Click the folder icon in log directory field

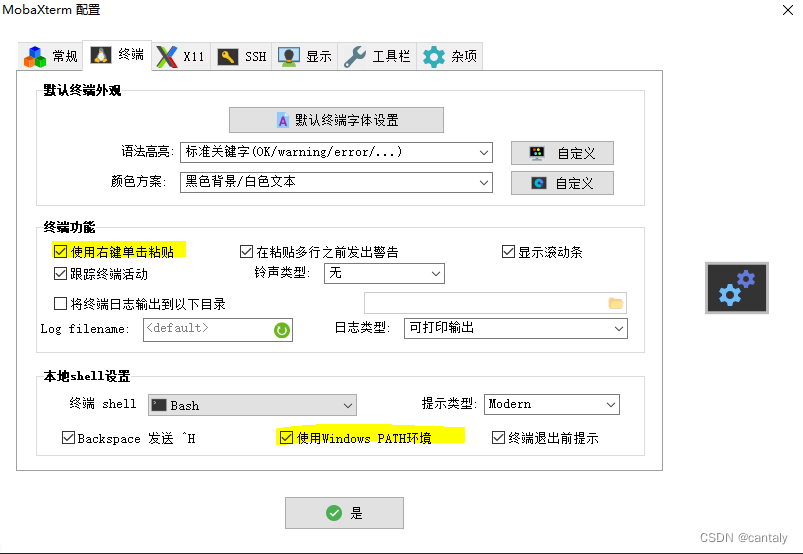[x=616, y=303]
